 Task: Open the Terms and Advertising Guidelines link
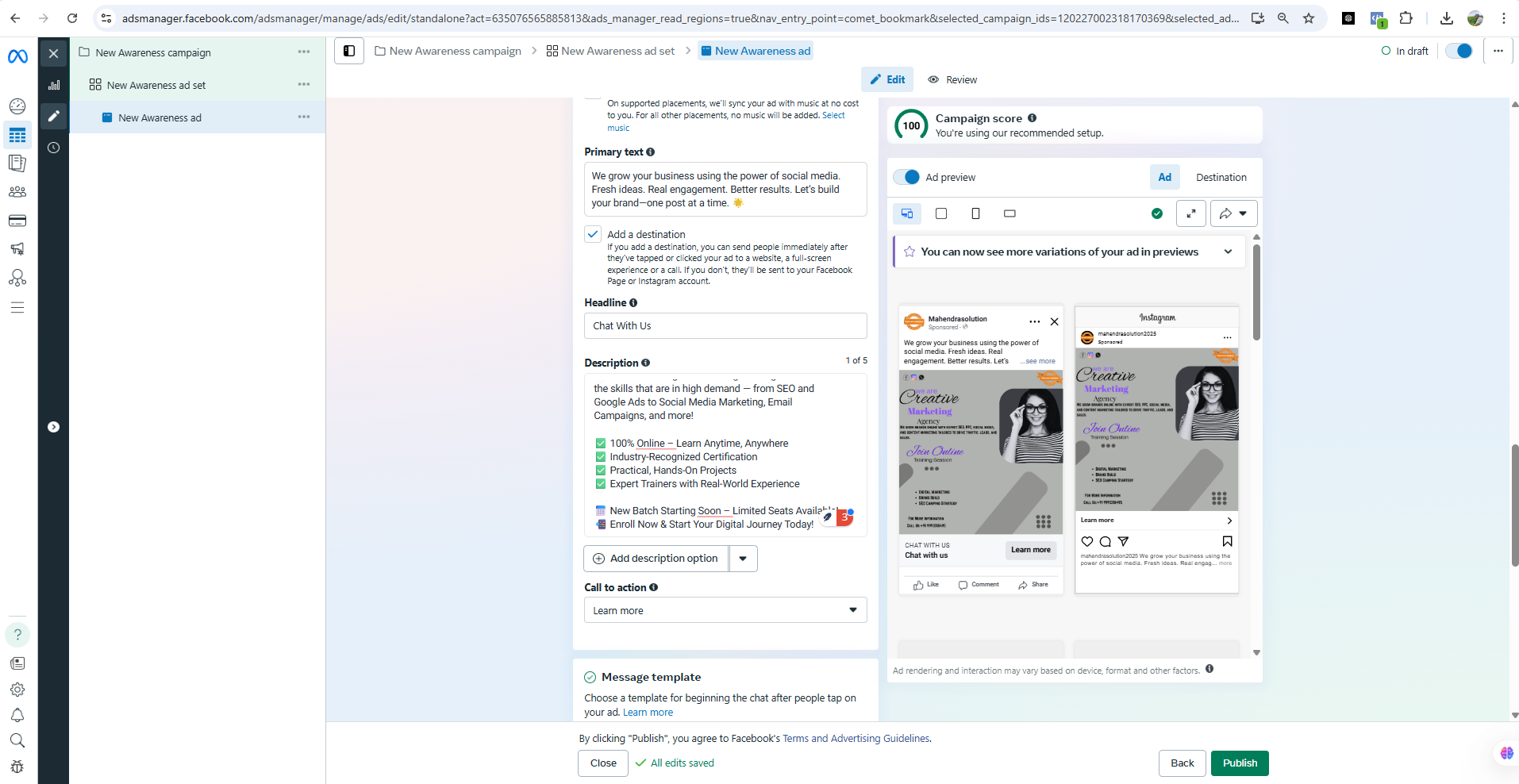tap(856, 738)
